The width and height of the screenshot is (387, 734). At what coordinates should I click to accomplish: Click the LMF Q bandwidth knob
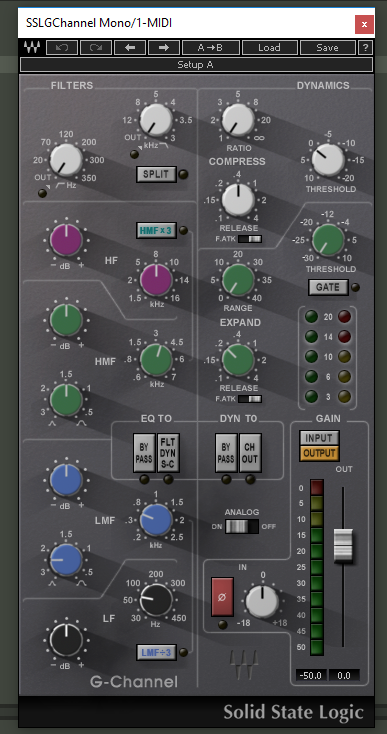coord(66,560)
